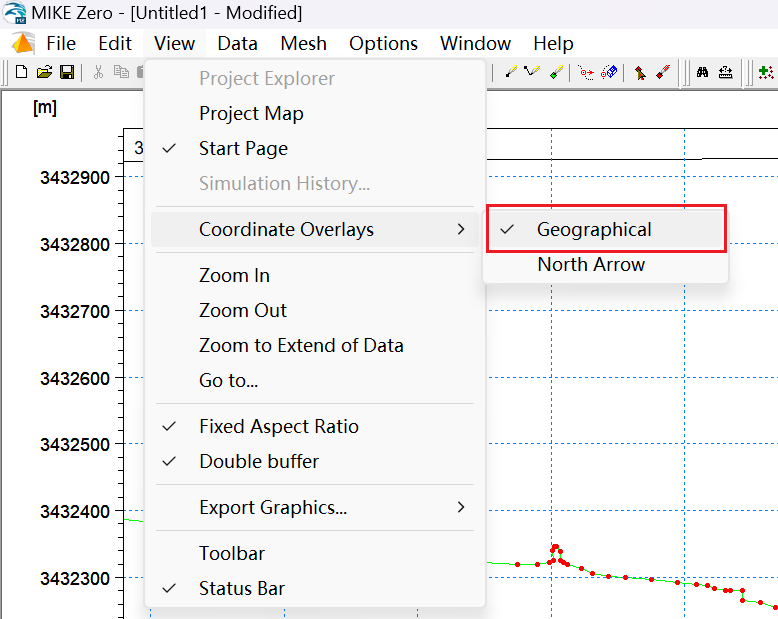778x619 pixels.
Task: Create a new document with New icon
Action: click(21, 72)
